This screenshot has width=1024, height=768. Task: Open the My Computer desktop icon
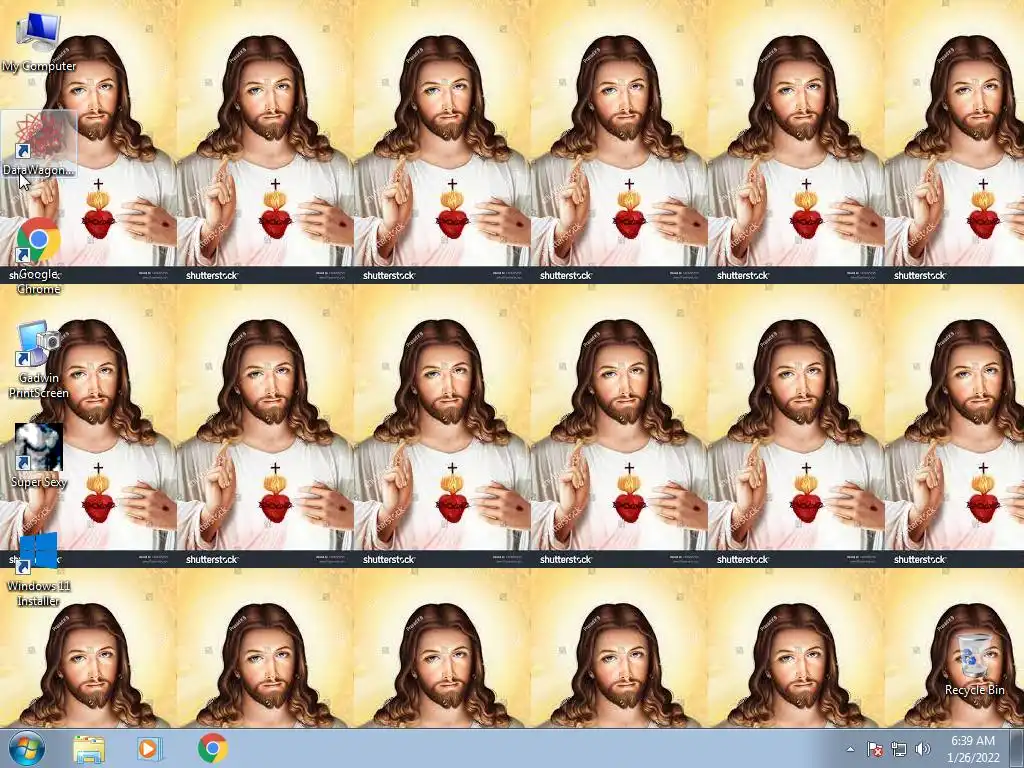click(39, 42)
